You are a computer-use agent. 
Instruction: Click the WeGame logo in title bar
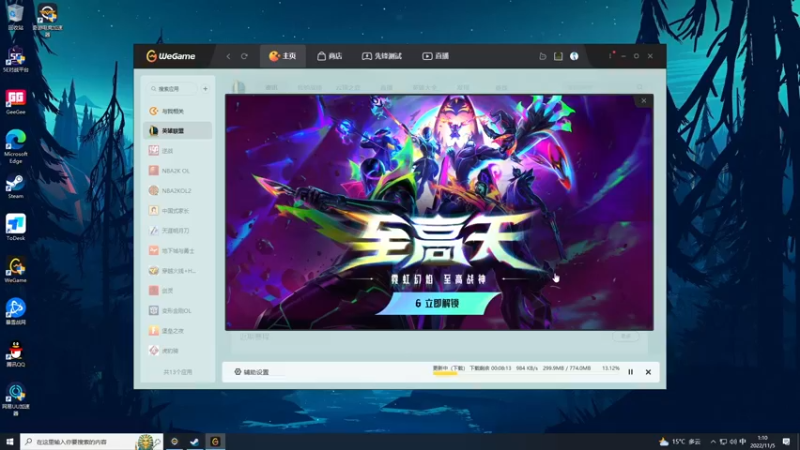170,56
